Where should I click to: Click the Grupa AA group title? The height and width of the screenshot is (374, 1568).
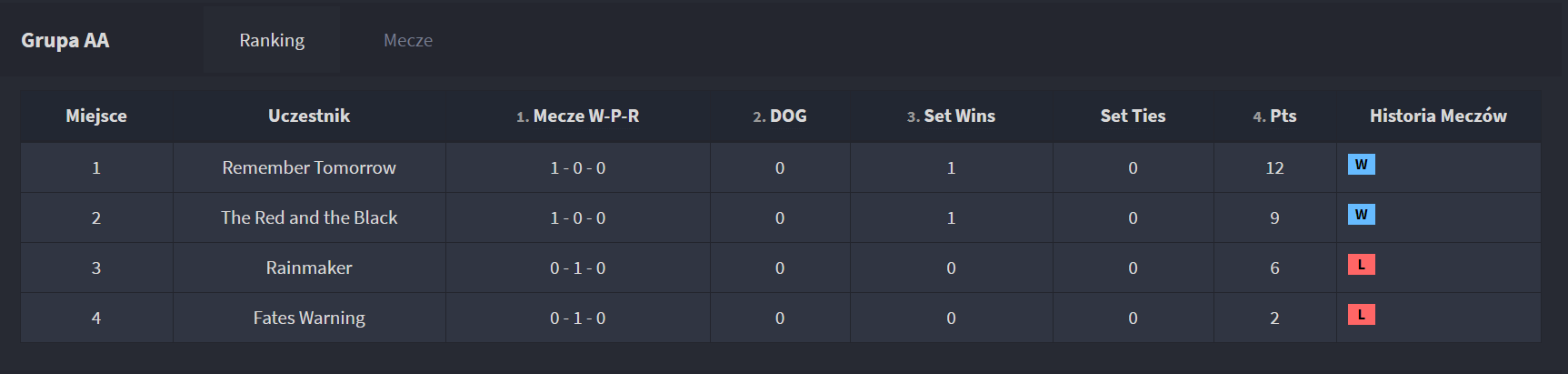(x=65, y=40)
